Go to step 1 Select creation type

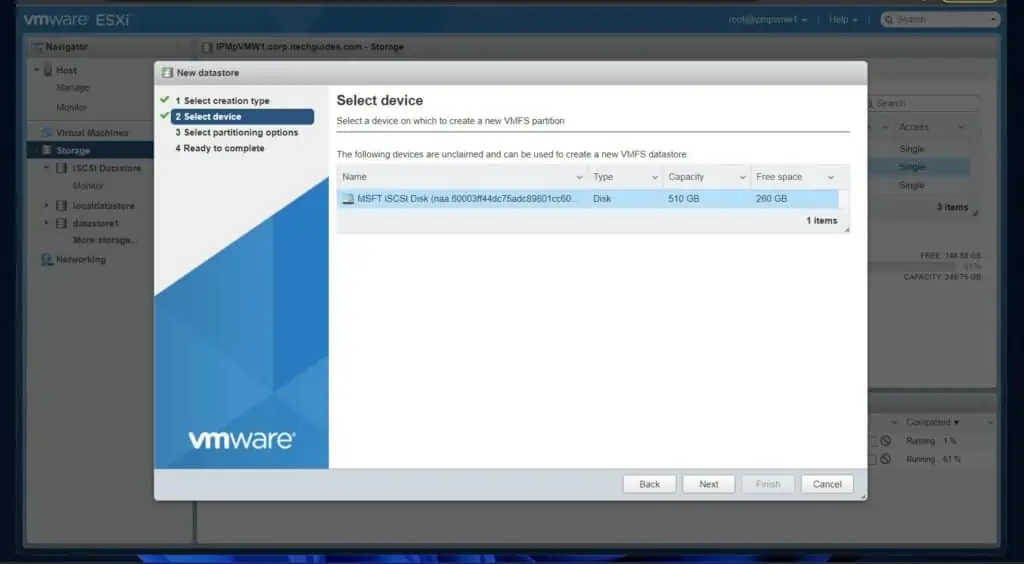222,101
